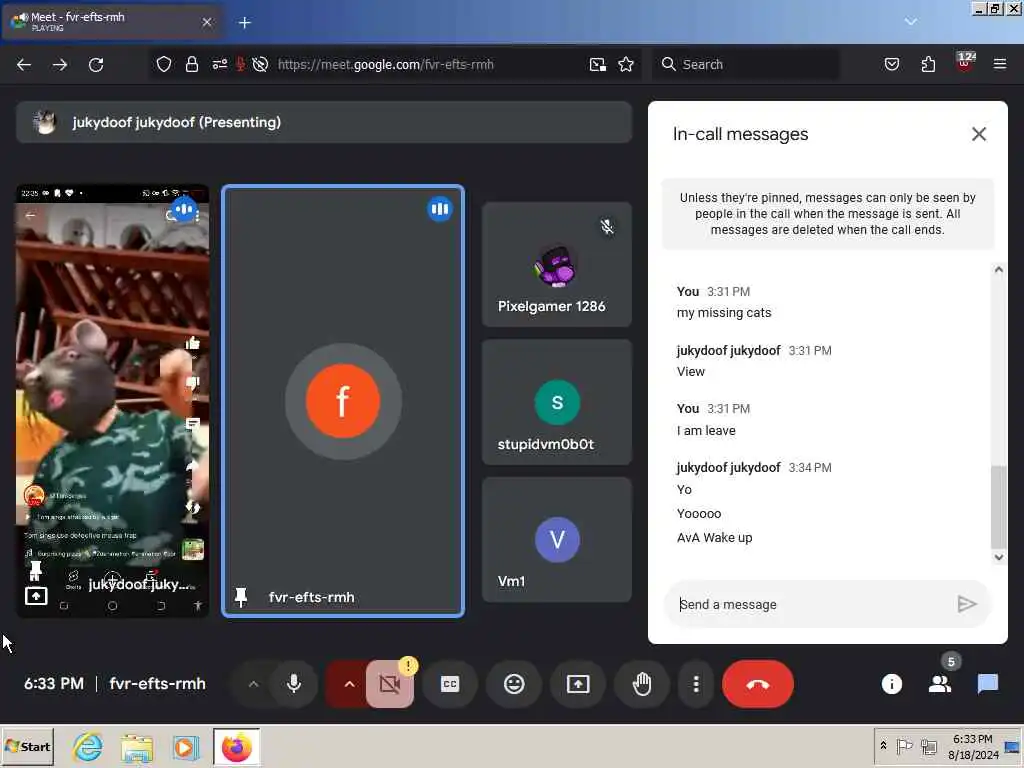Click the jukydoof jukydoof (Presenting) banner

324,122
